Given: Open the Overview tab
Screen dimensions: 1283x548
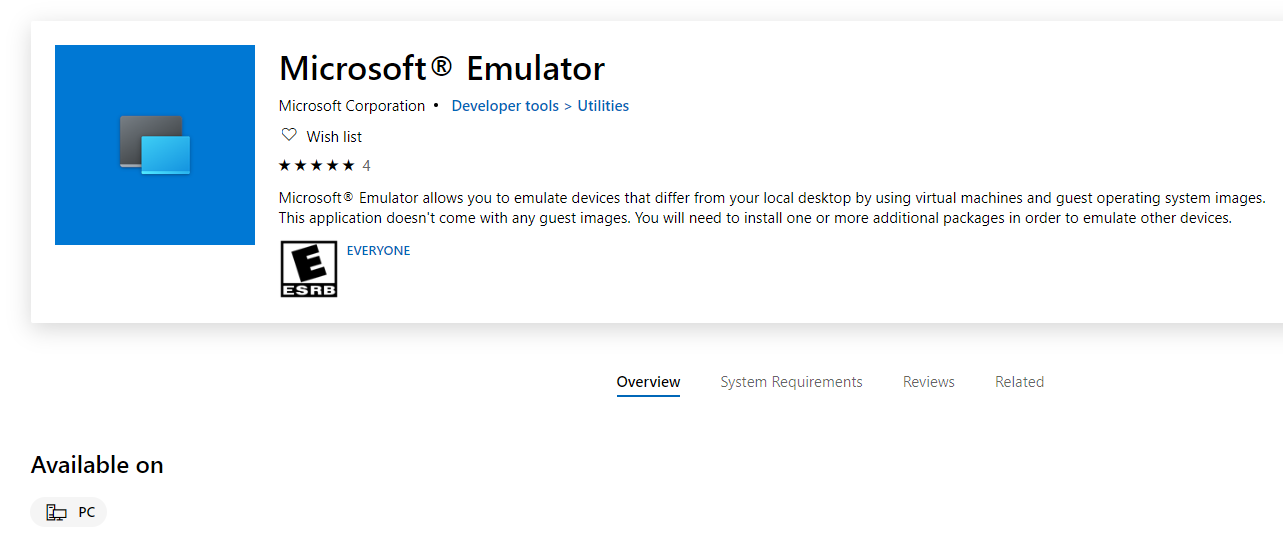Looking at the screenshot, I should pos(648,382).
